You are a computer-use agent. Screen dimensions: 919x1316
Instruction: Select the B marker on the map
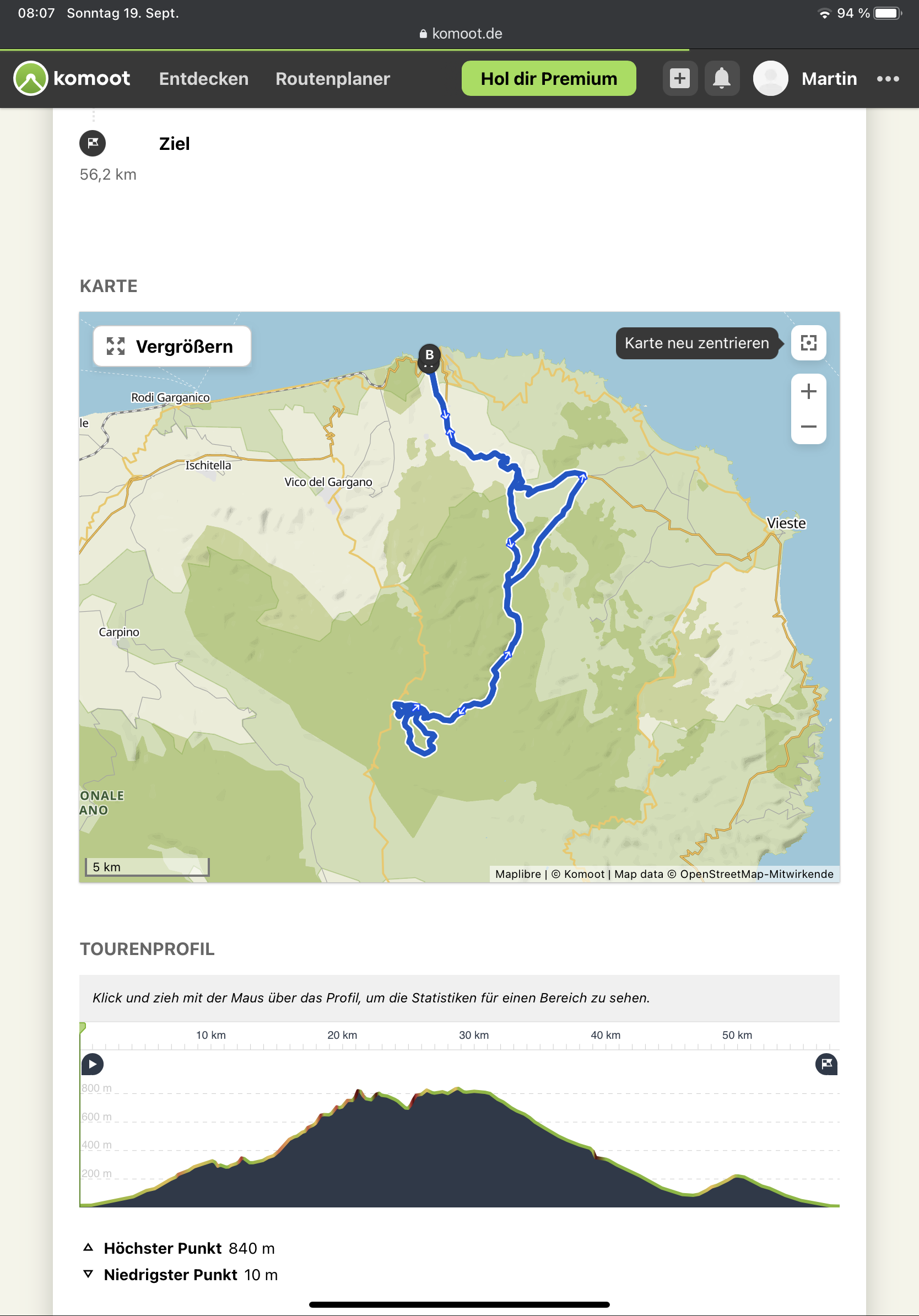tap(429, 357)
